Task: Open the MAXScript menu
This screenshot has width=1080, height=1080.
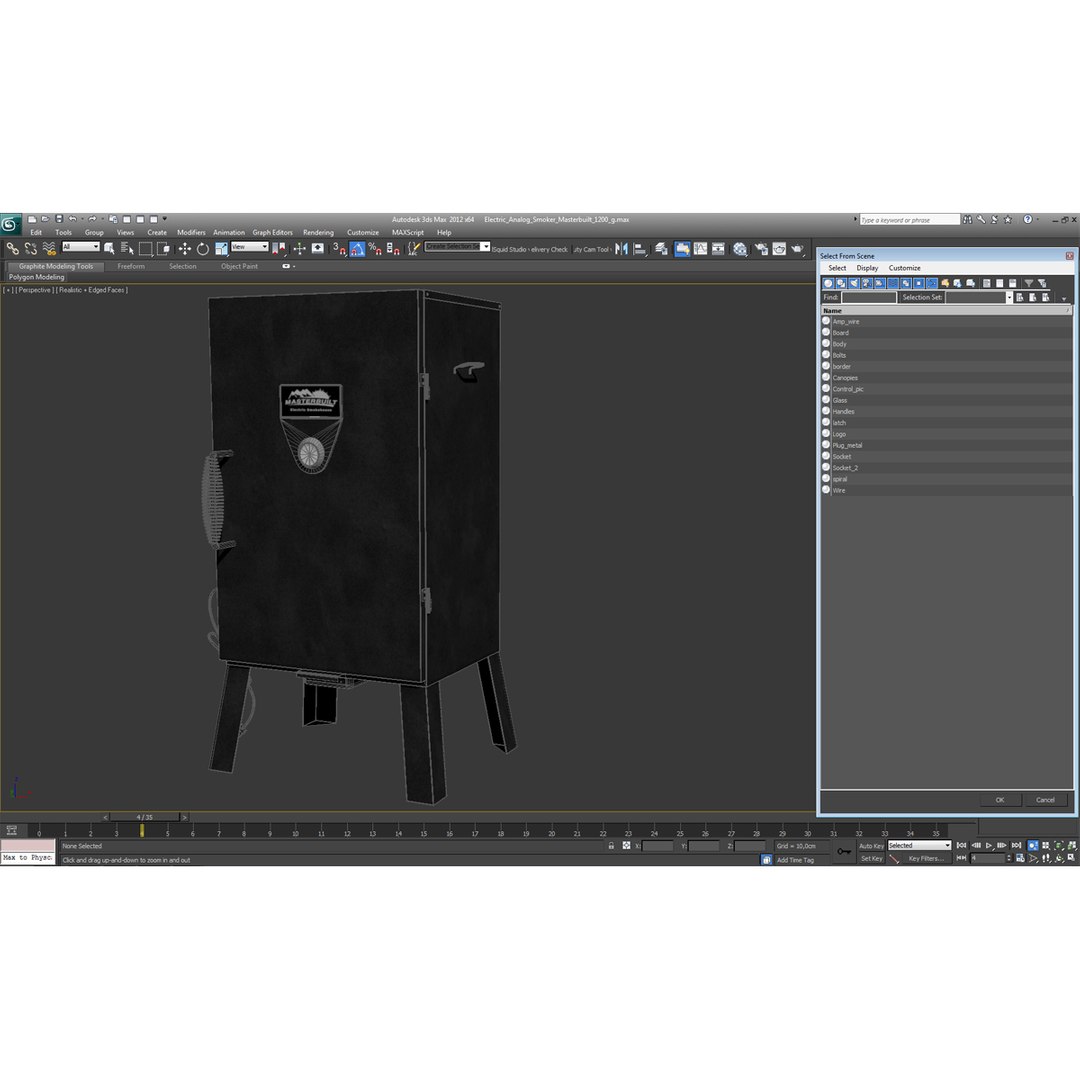Action: [408, 232]
